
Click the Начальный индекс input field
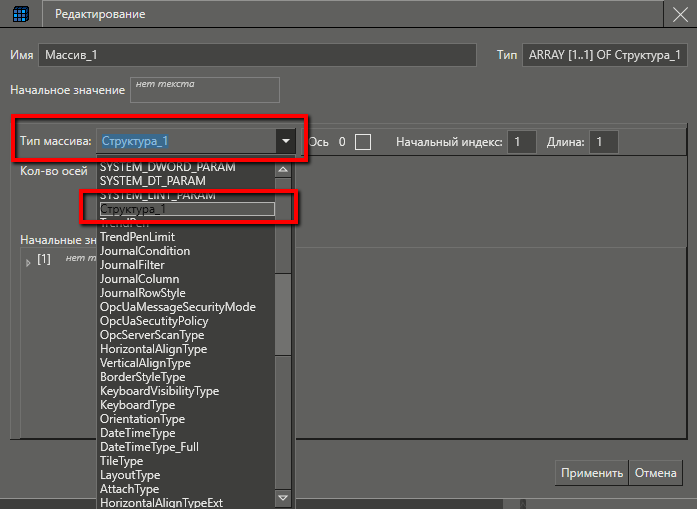[521, 142]
